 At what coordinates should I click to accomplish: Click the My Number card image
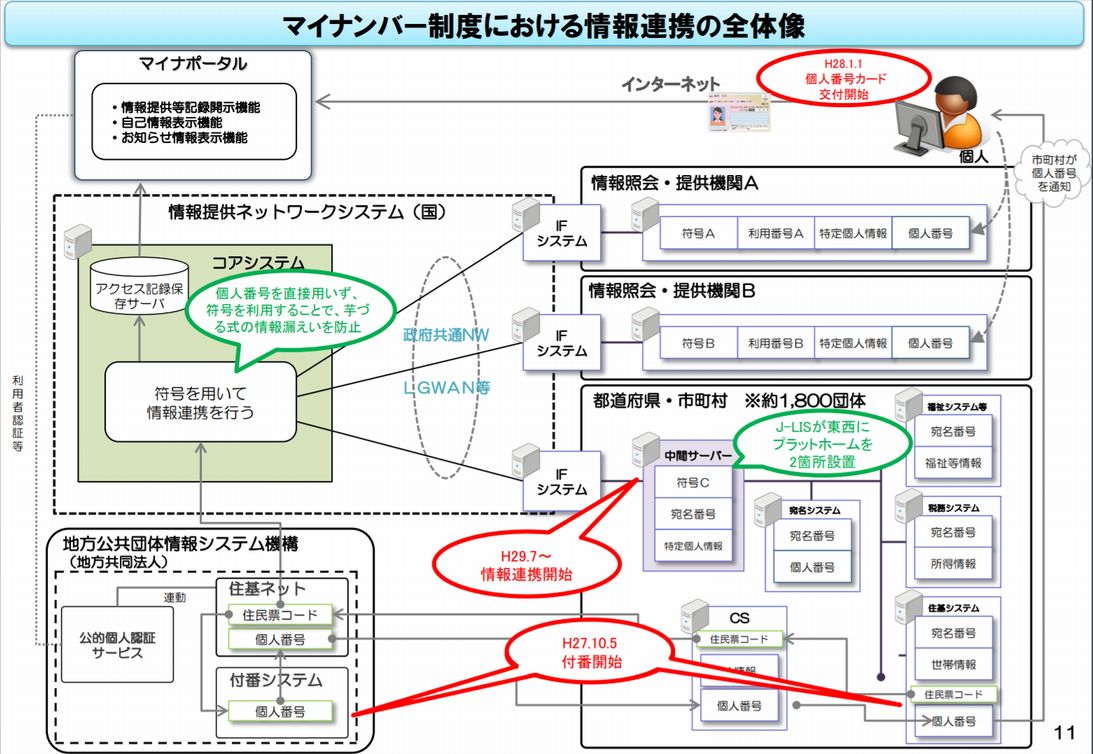738,113
